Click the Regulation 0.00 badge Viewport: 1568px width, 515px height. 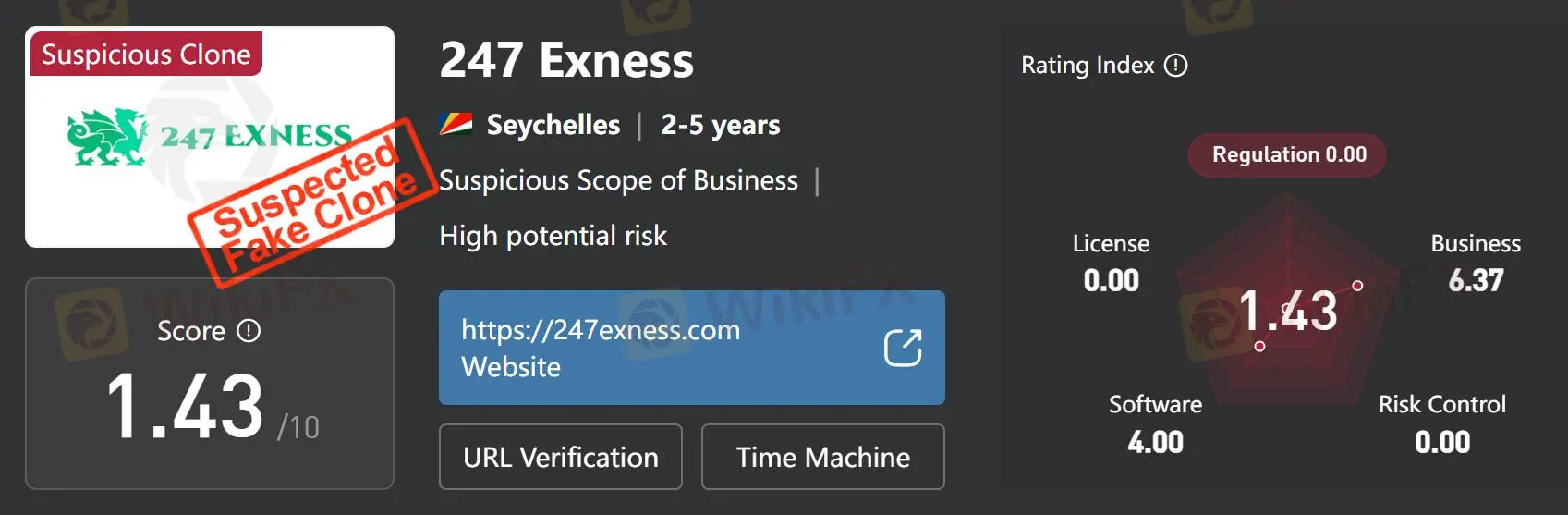[1287, 155]
